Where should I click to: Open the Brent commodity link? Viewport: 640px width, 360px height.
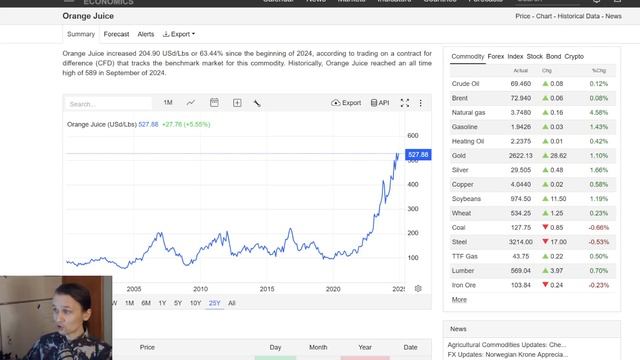(x=460, y=98)
